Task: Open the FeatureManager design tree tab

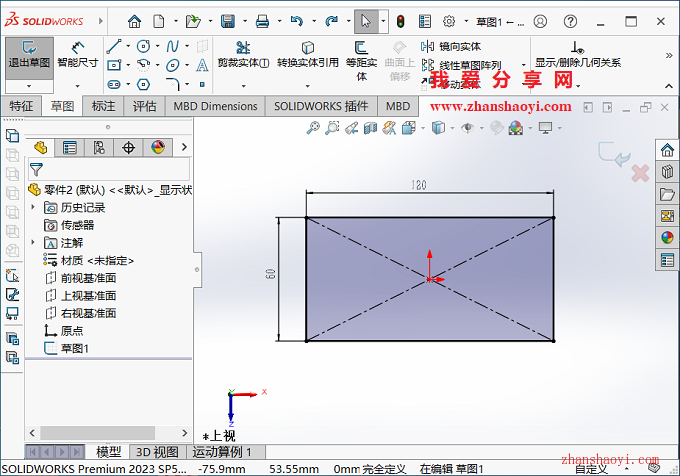Action: (x=40, y=148)
